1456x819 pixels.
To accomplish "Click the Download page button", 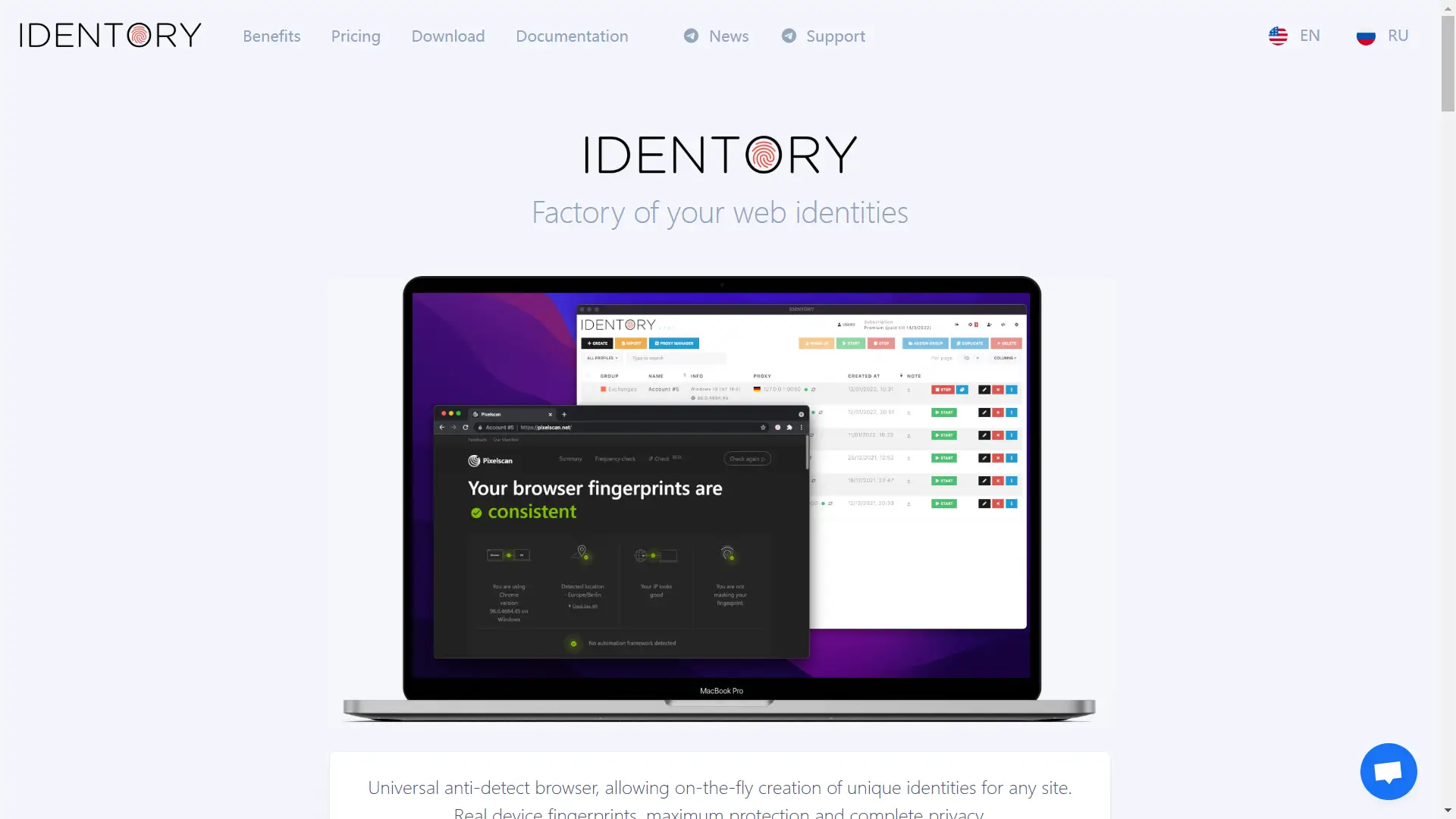I will point(447,36).
